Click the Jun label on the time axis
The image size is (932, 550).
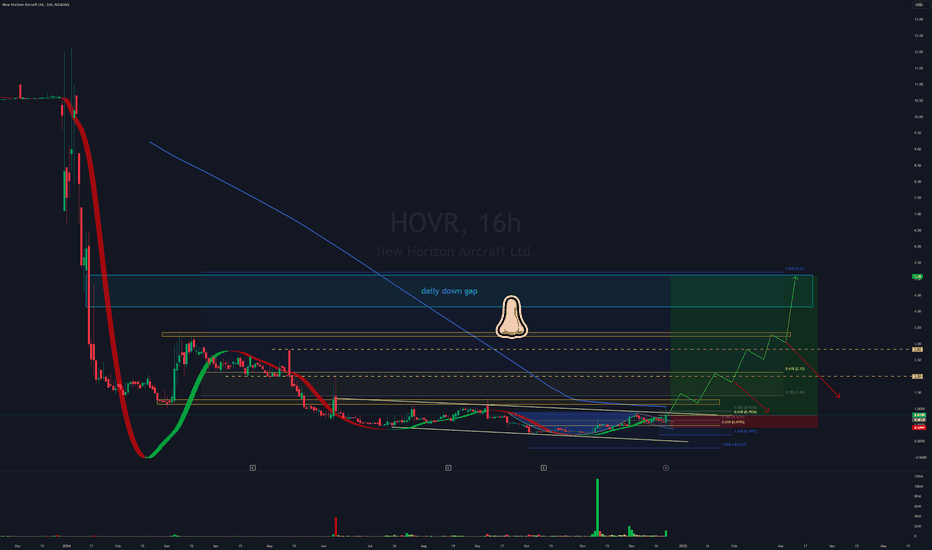(x=323, y=546)
